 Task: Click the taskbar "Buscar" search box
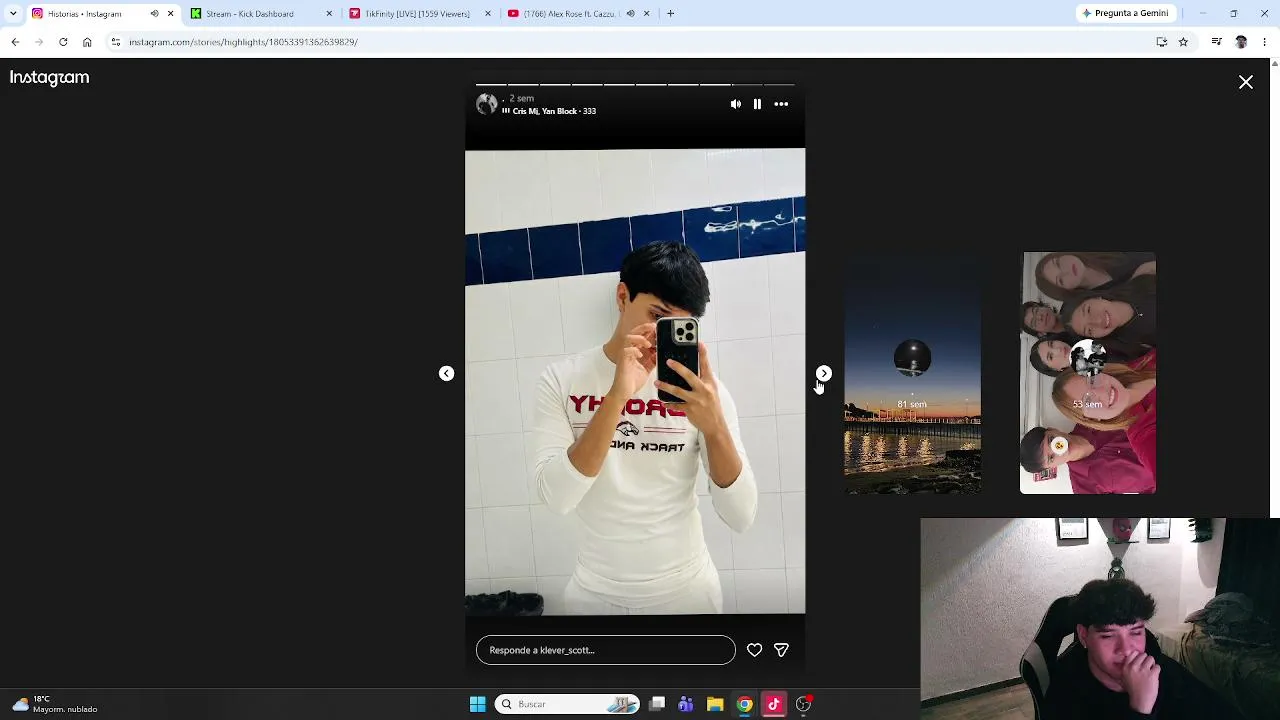click(567, 704)
